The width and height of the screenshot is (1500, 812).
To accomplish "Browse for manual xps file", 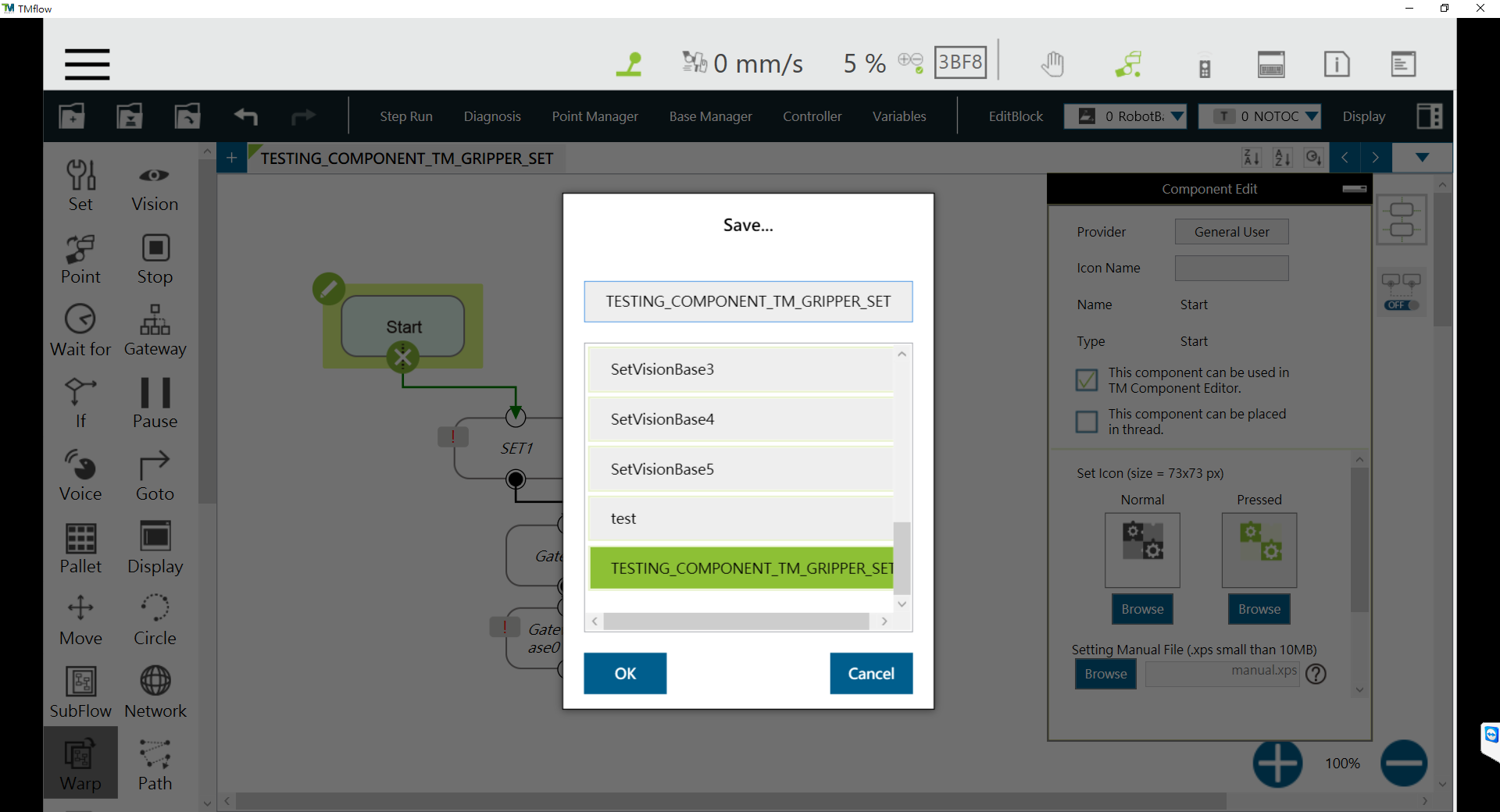I will point(1105,674).
